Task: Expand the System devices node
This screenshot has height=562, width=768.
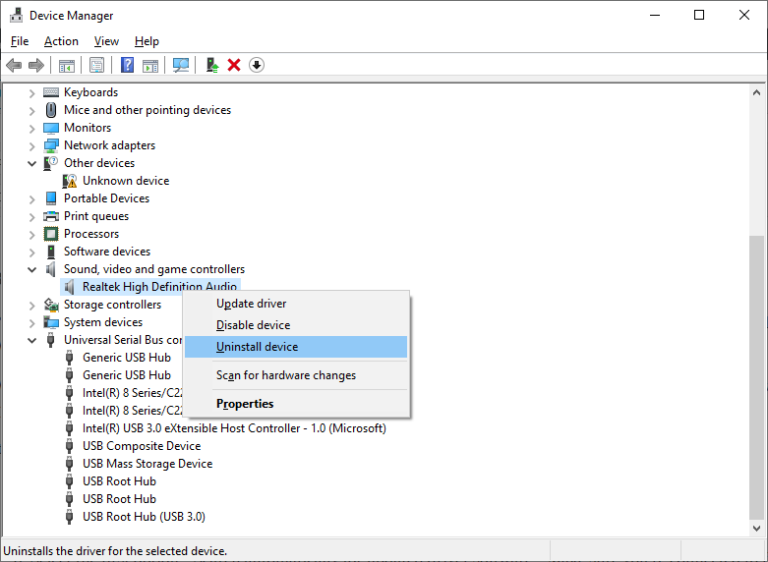Action: click(32, 323)
